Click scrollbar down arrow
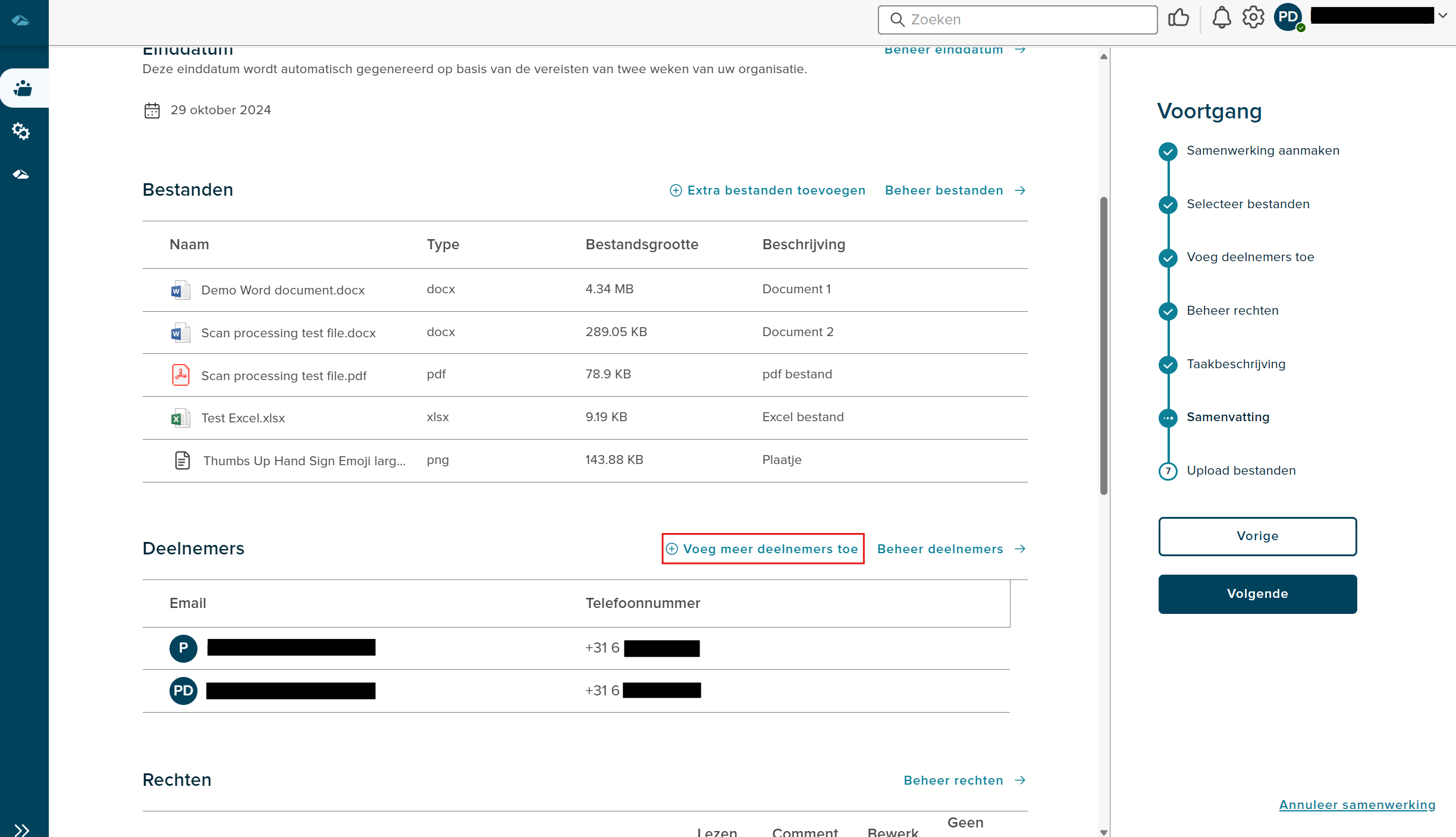1456x837 pixels. 1103,832
